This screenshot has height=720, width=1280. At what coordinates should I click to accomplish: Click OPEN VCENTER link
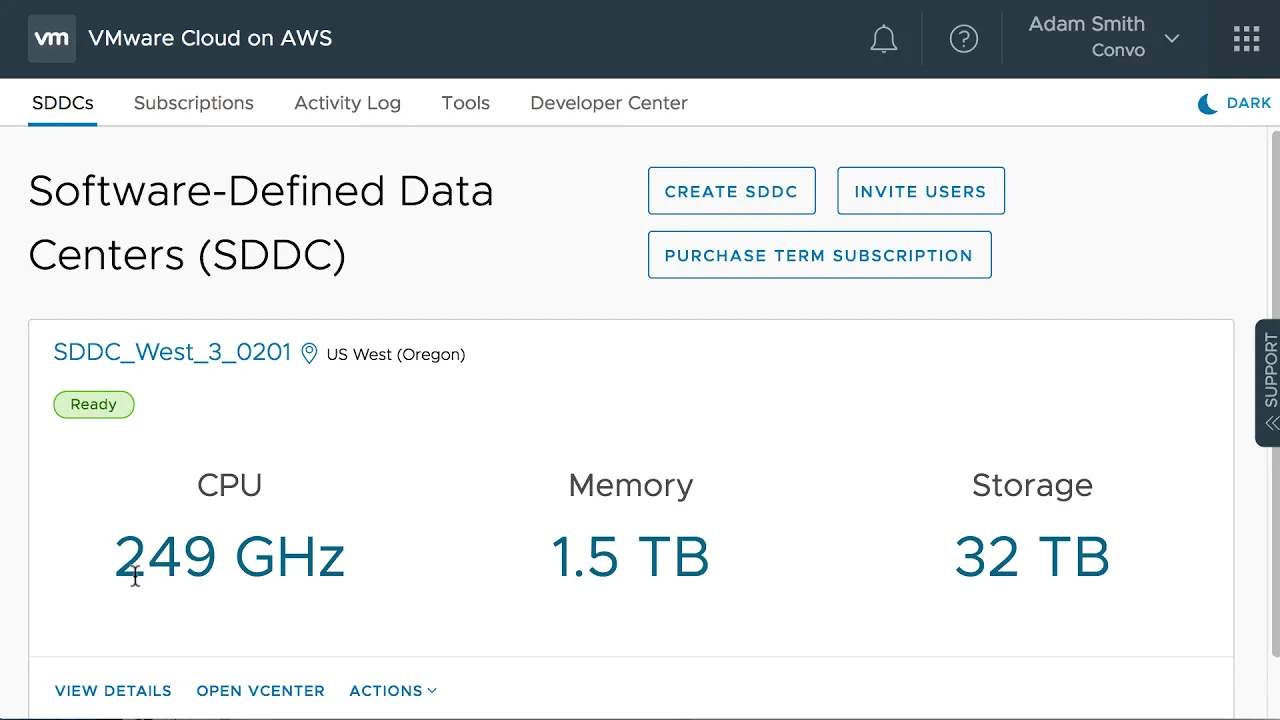(x=260, y=691)
